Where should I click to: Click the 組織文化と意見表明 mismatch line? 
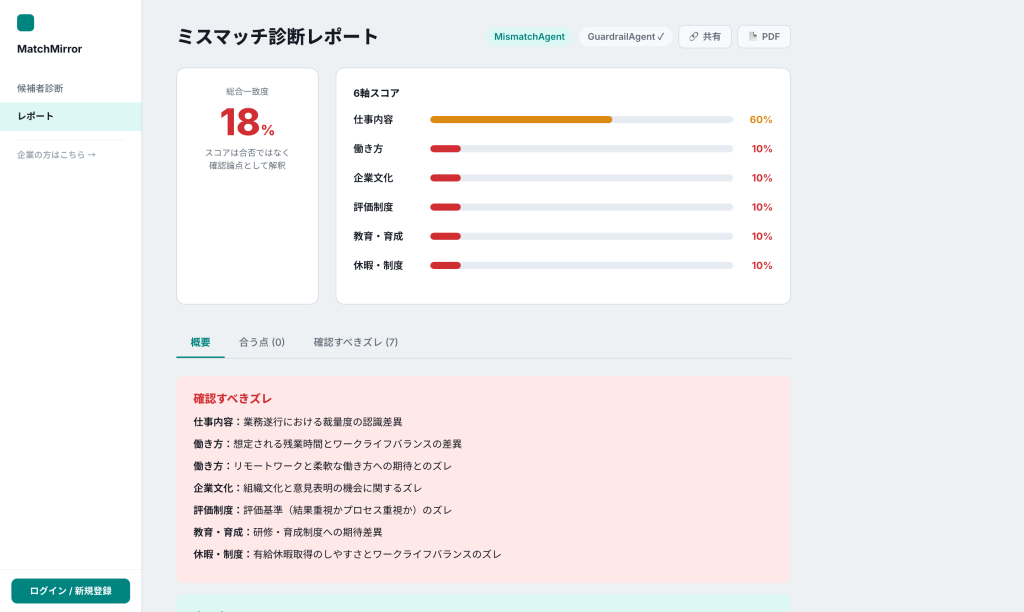(x=308, y=488)
